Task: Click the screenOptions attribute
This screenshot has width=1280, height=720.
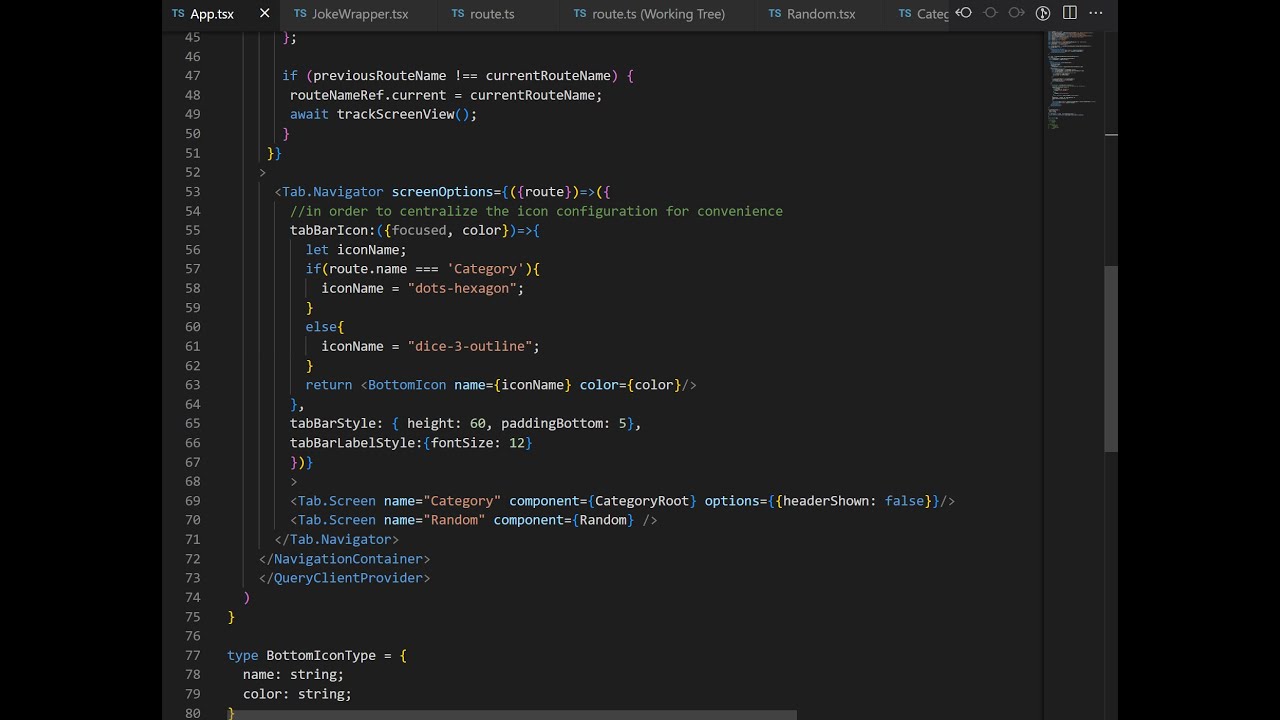Action: tap(442, 192)
